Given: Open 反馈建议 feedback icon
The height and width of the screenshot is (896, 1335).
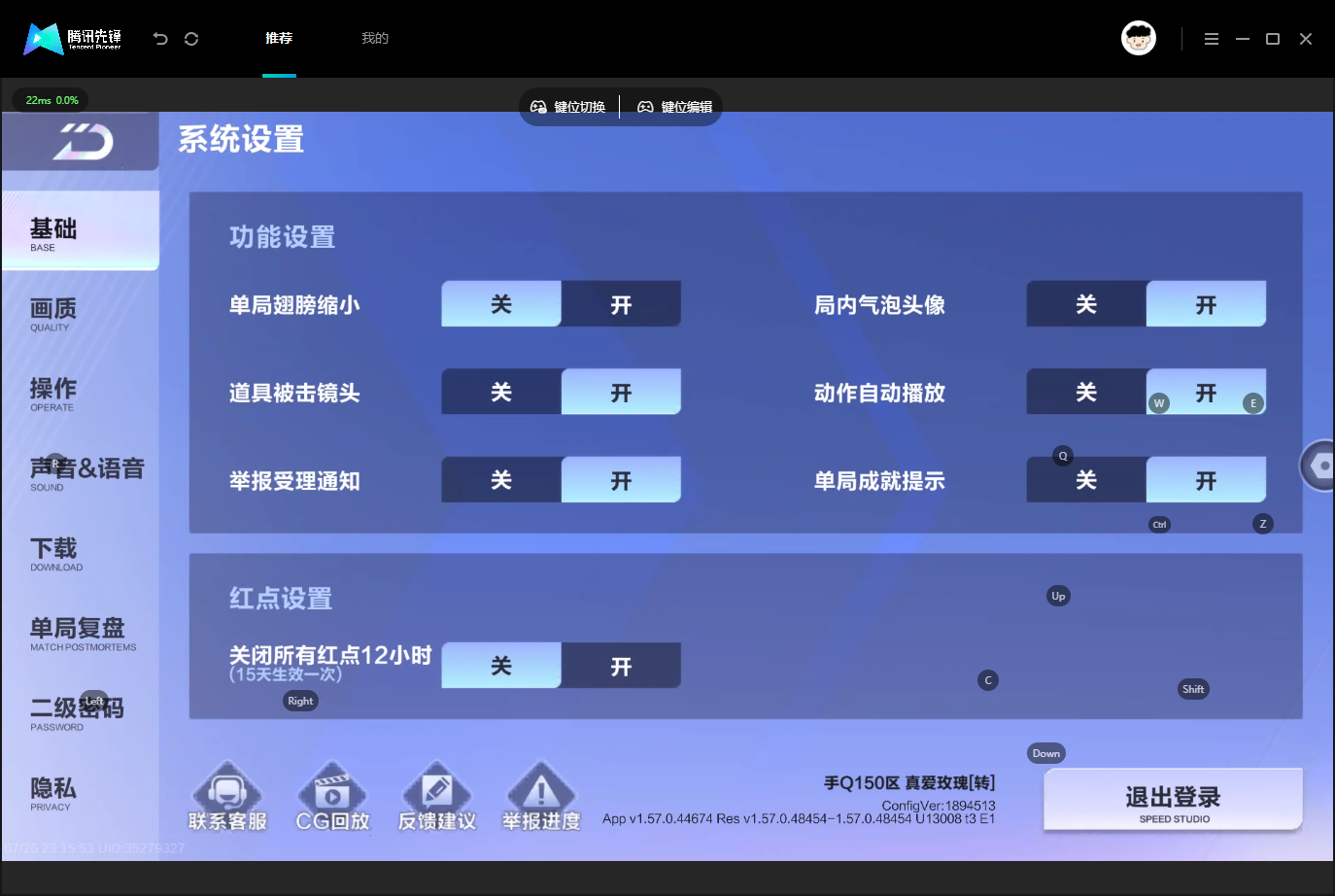Looking at the screenshot, I should click(437, 796).
